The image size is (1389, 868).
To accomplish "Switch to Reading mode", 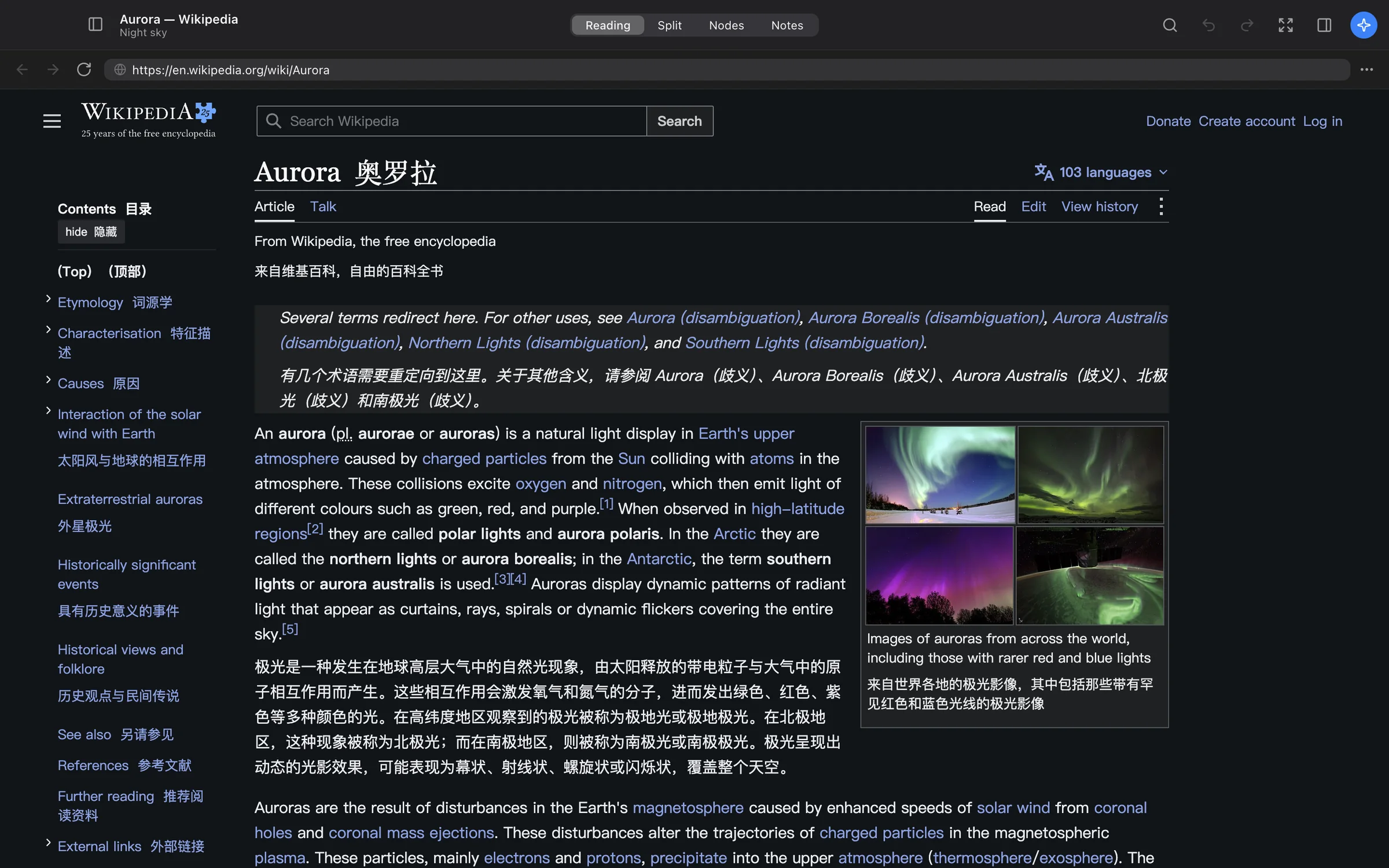I will coord(607,25).
